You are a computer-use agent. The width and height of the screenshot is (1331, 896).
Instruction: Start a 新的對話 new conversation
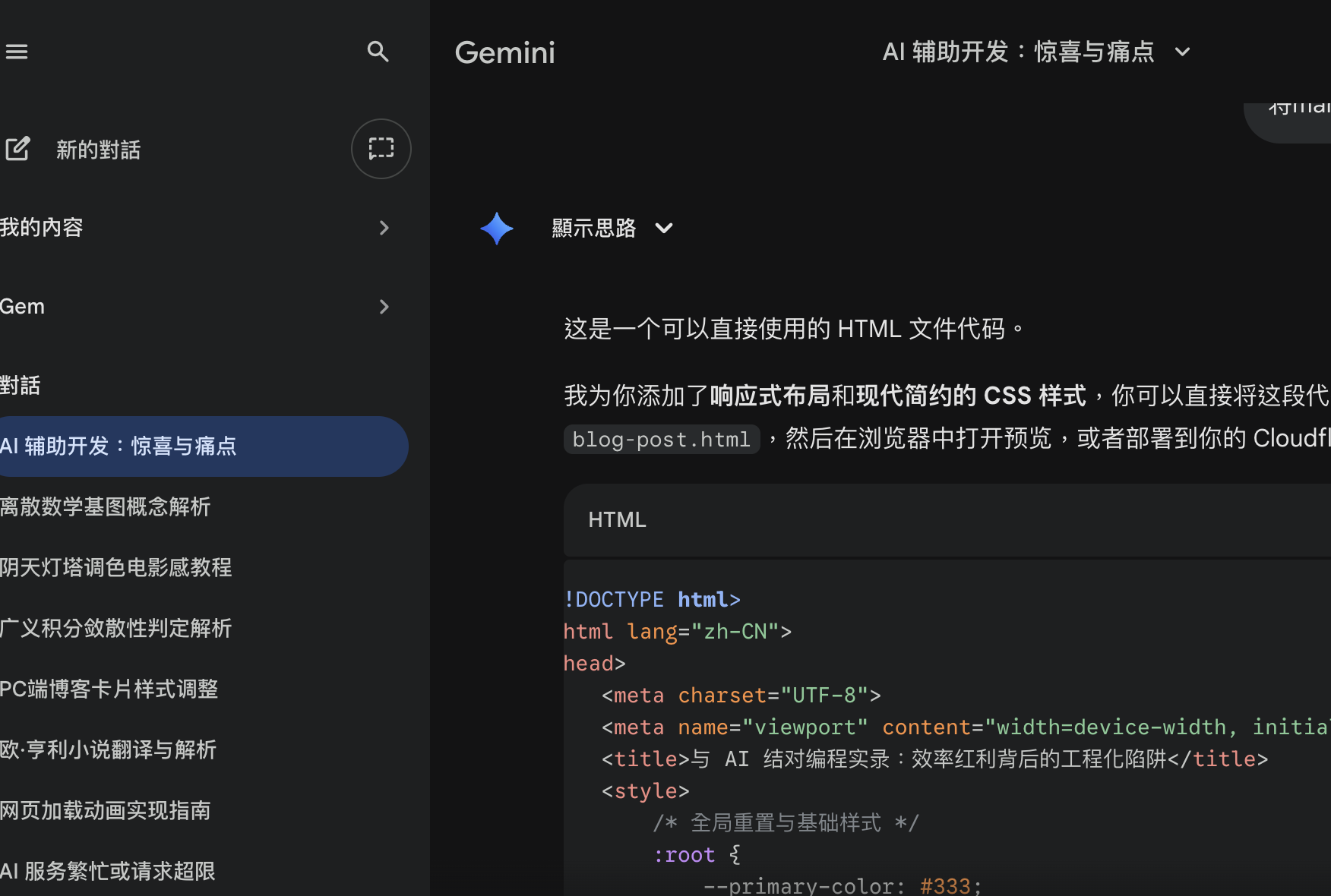[x=98, y=150]
